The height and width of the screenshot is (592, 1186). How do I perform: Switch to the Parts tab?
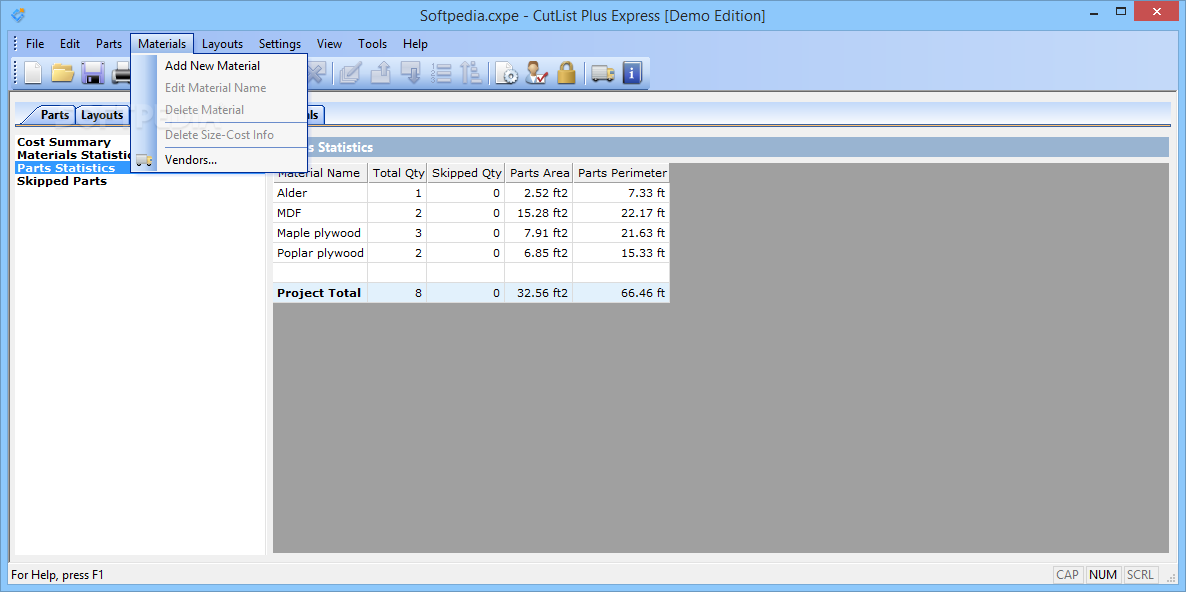[x=54, y=115]
